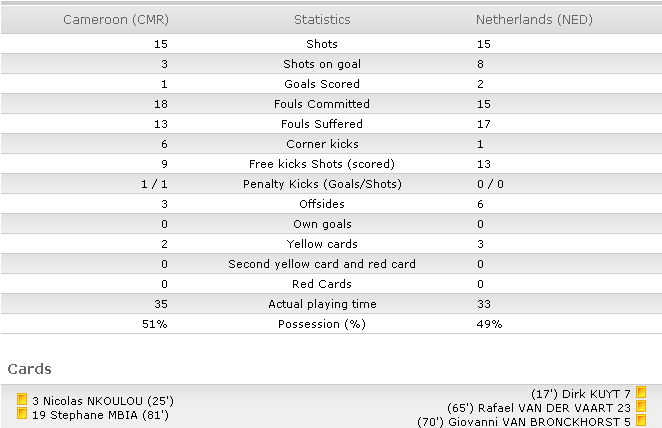Click the Corner kicks row label
Viewport: 662px width, 428px height.
click(x=322, y=144)
